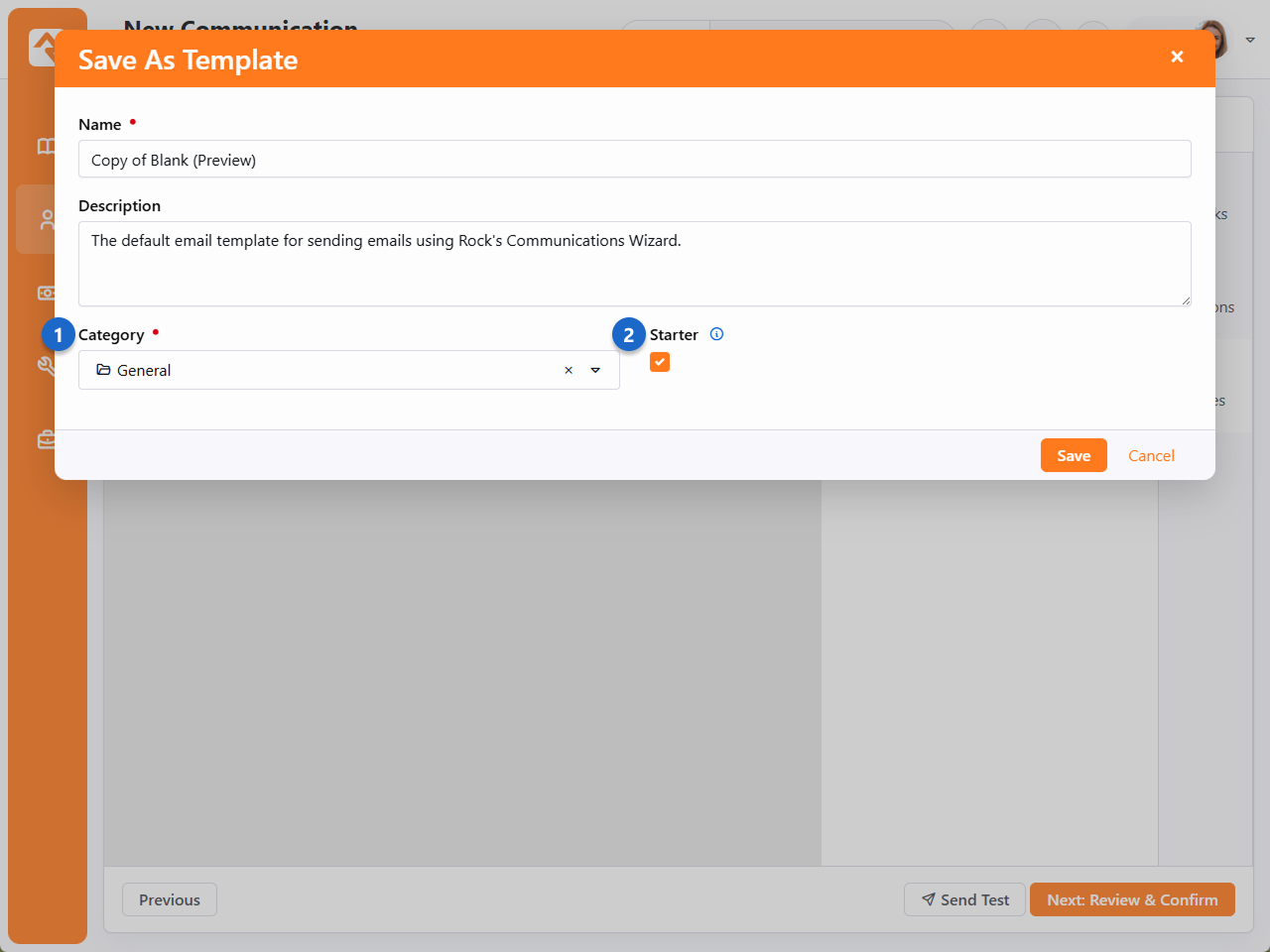The width and height of the screenshot is (1270, 952).
Task: Uncheck the Starter checkbox
Action: pos(660,362)
